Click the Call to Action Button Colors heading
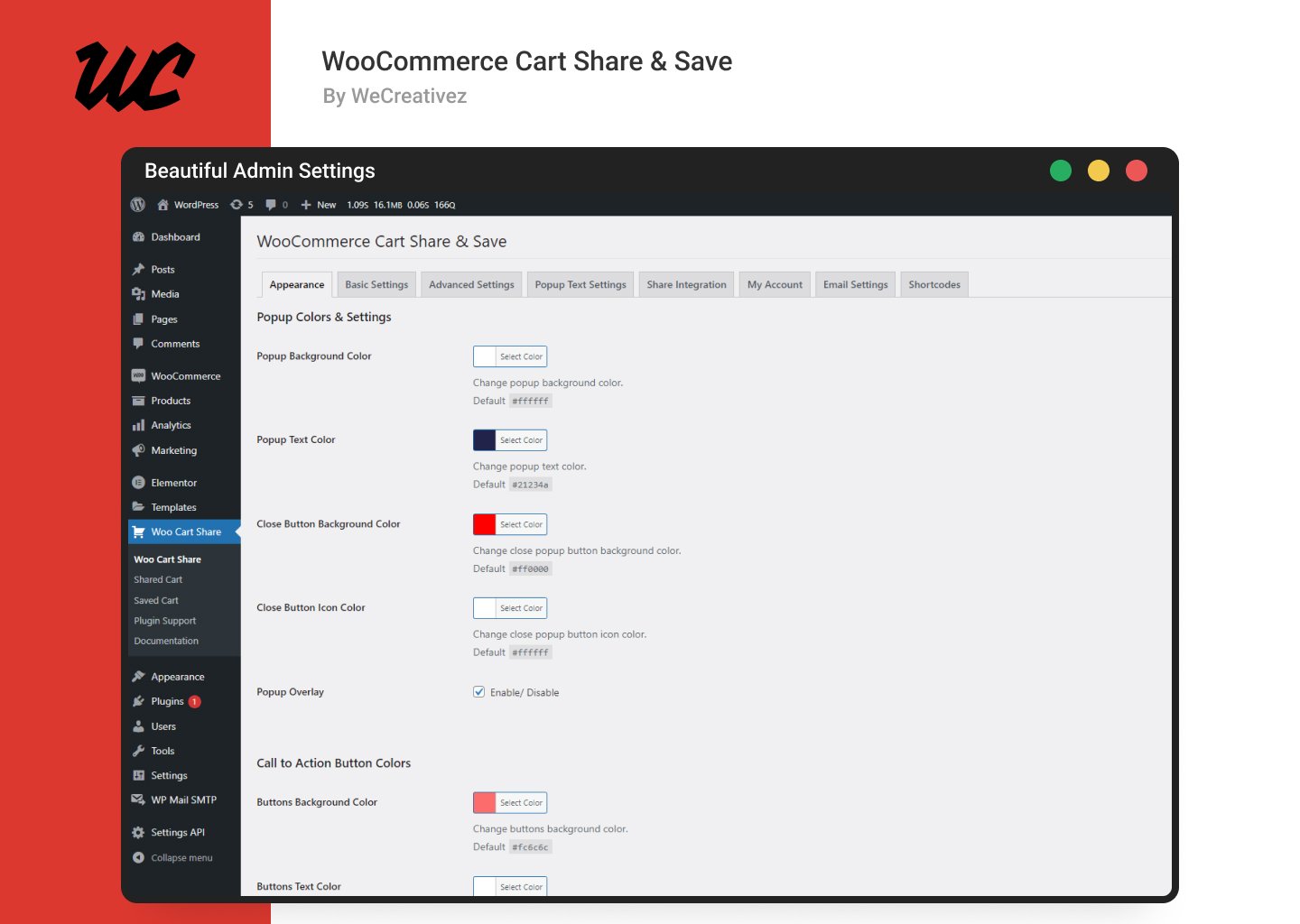1300x924 pixels. (x=334, y=763)
